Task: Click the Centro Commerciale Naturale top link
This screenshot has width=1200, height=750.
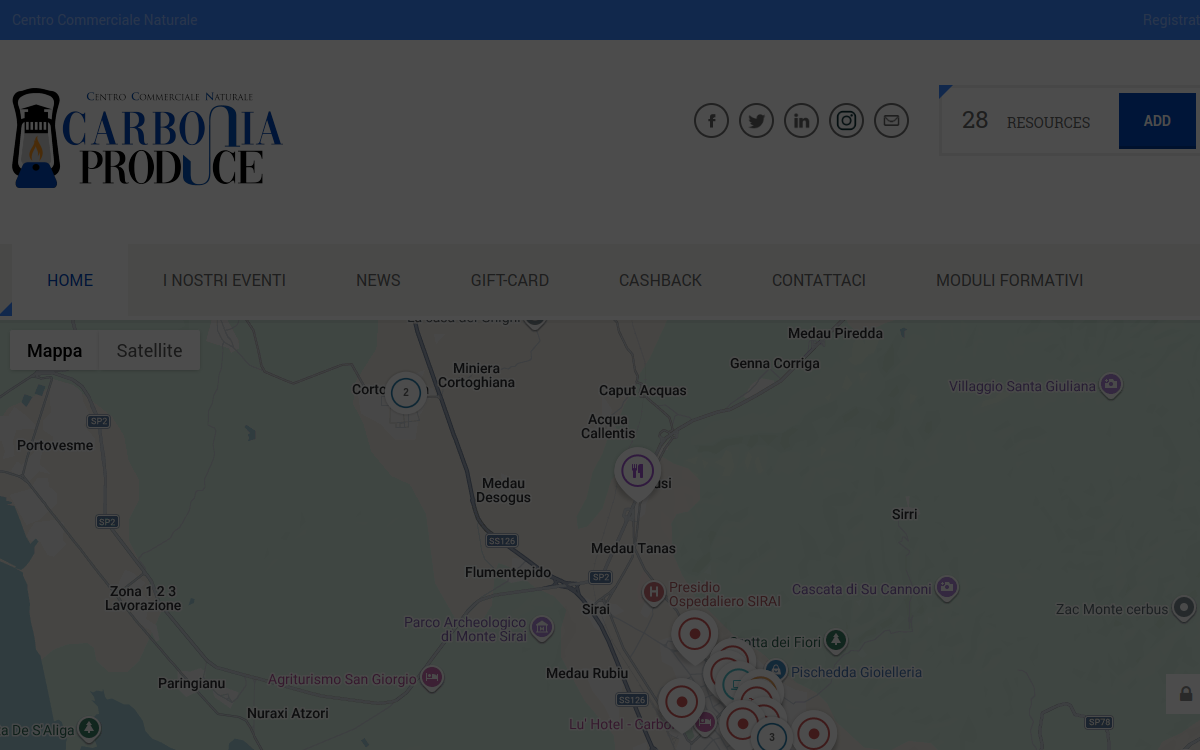Action: (x=105, y=20)
